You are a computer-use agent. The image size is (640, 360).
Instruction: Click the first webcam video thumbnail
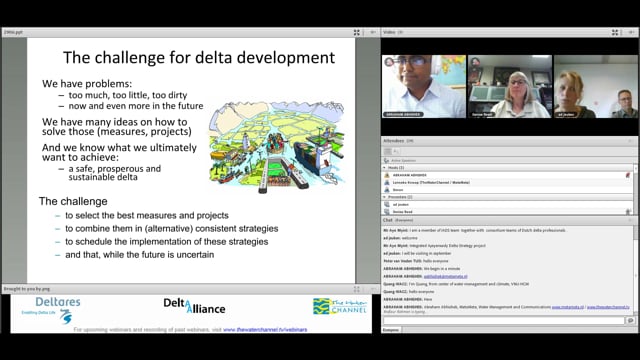pos(424,87)
